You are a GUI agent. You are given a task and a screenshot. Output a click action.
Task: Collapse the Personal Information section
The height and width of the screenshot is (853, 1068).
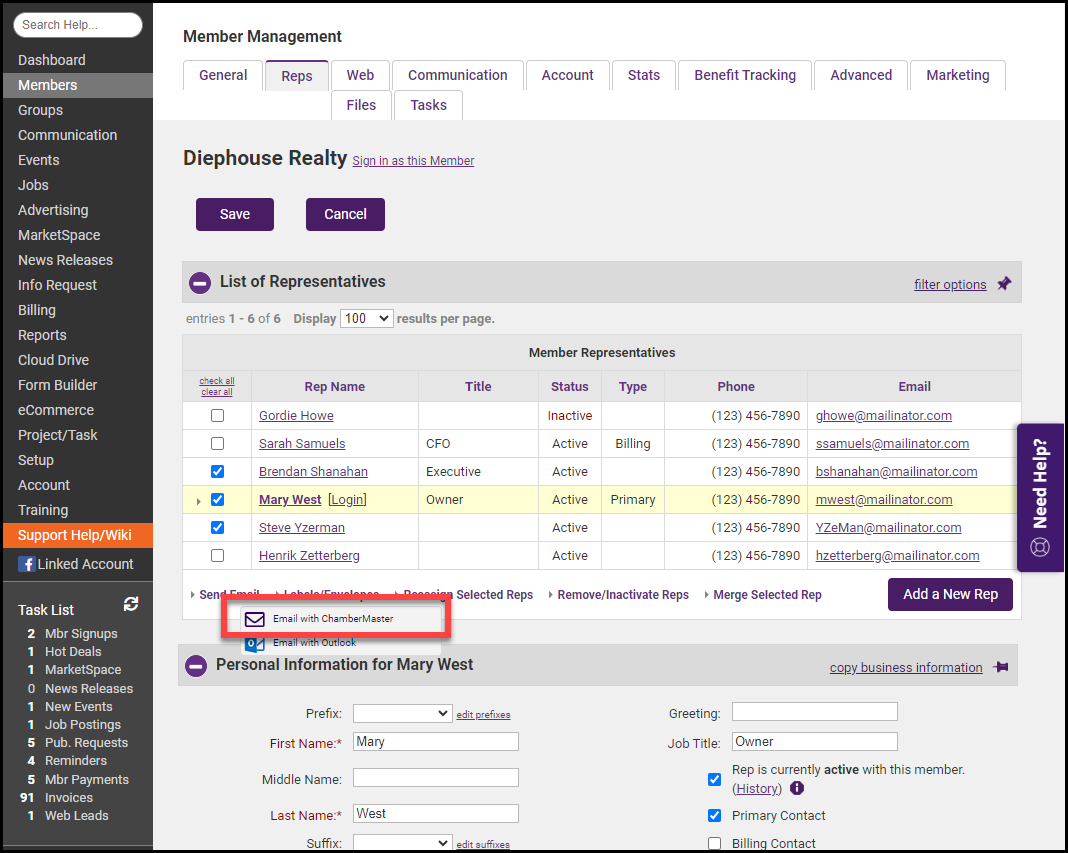[200, 665]
